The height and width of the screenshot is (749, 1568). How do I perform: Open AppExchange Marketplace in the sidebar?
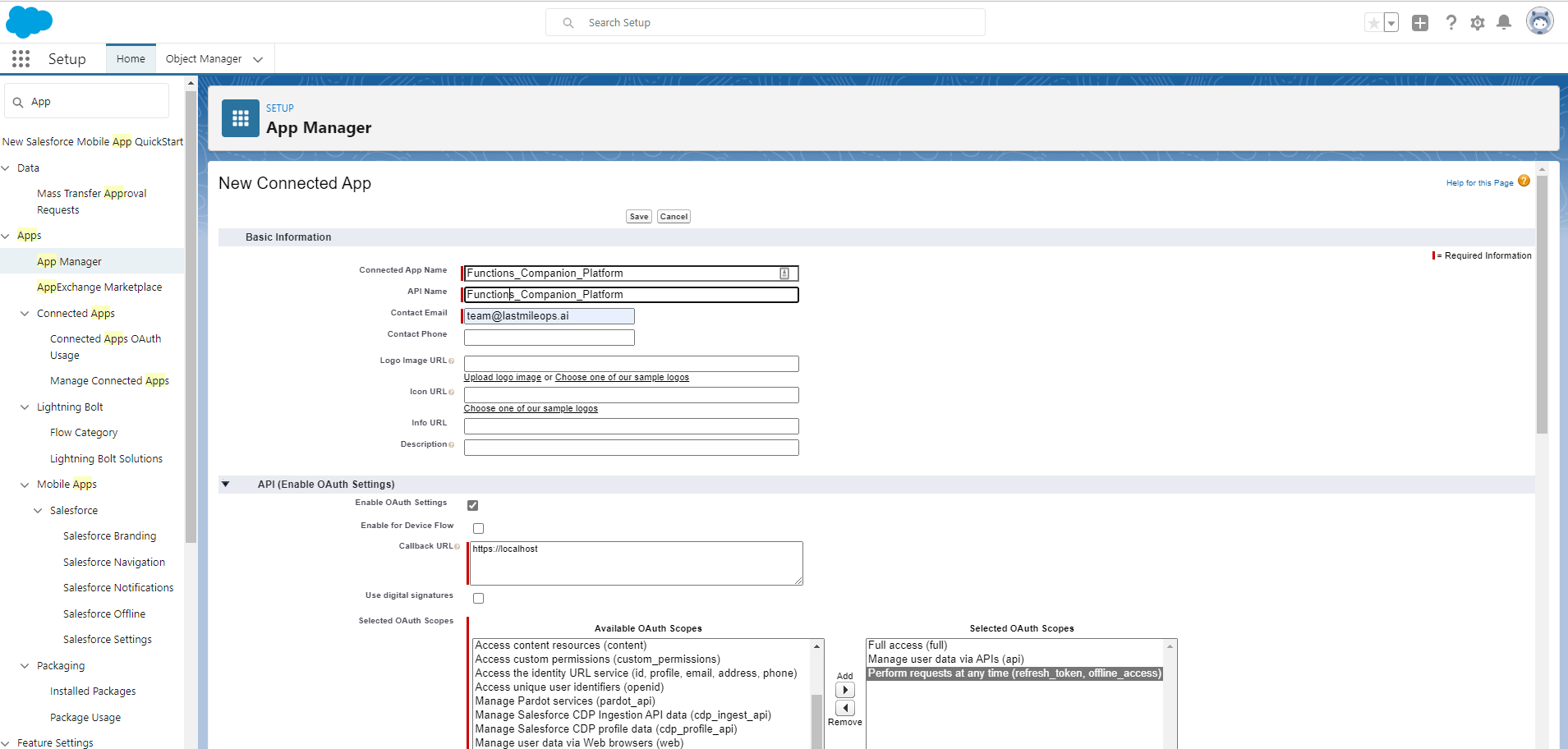(99, 287)
